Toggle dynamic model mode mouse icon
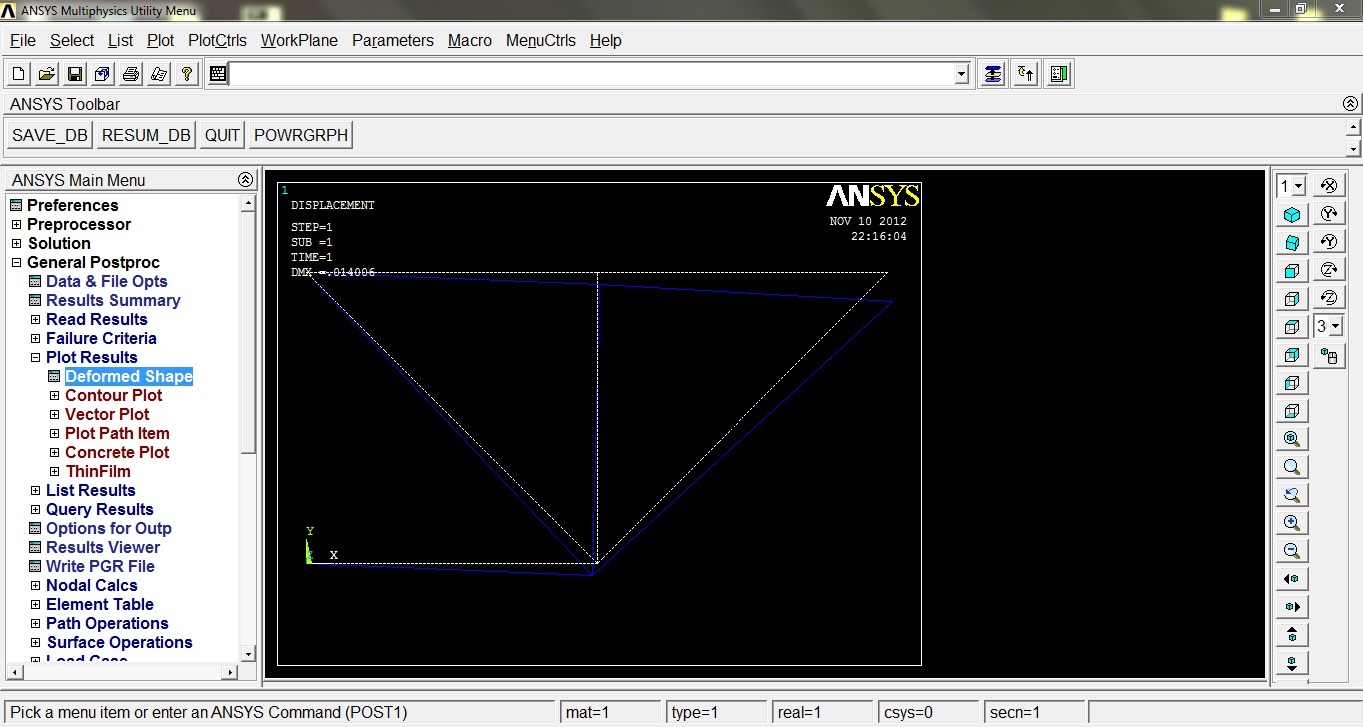This screenshot has height=727, width=1363. tap(1329, 355)
